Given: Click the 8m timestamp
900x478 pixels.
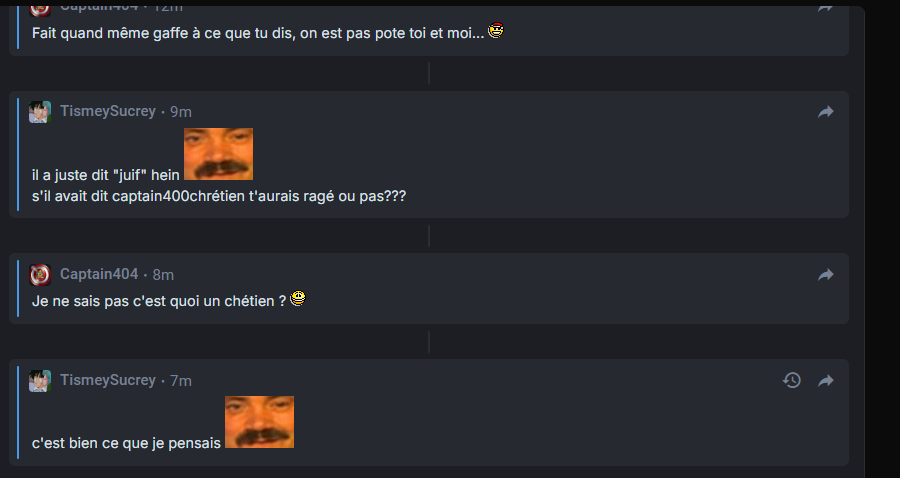Looking at the screenshot, I should [163, 275].
